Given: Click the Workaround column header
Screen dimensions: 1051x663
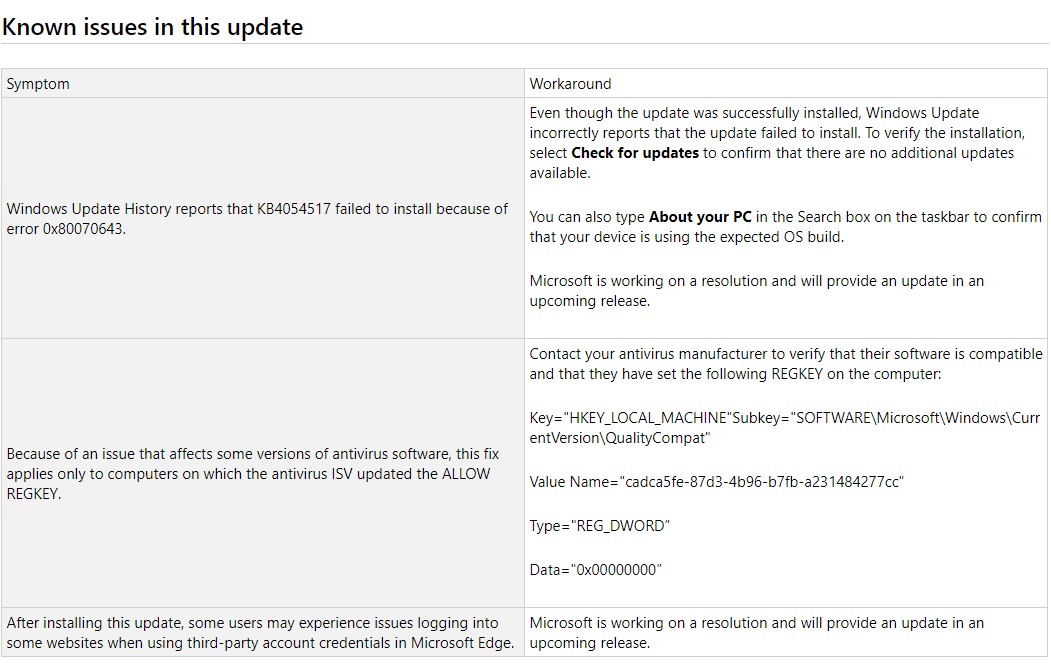Looking at the screenshot, I should (570, 84).
